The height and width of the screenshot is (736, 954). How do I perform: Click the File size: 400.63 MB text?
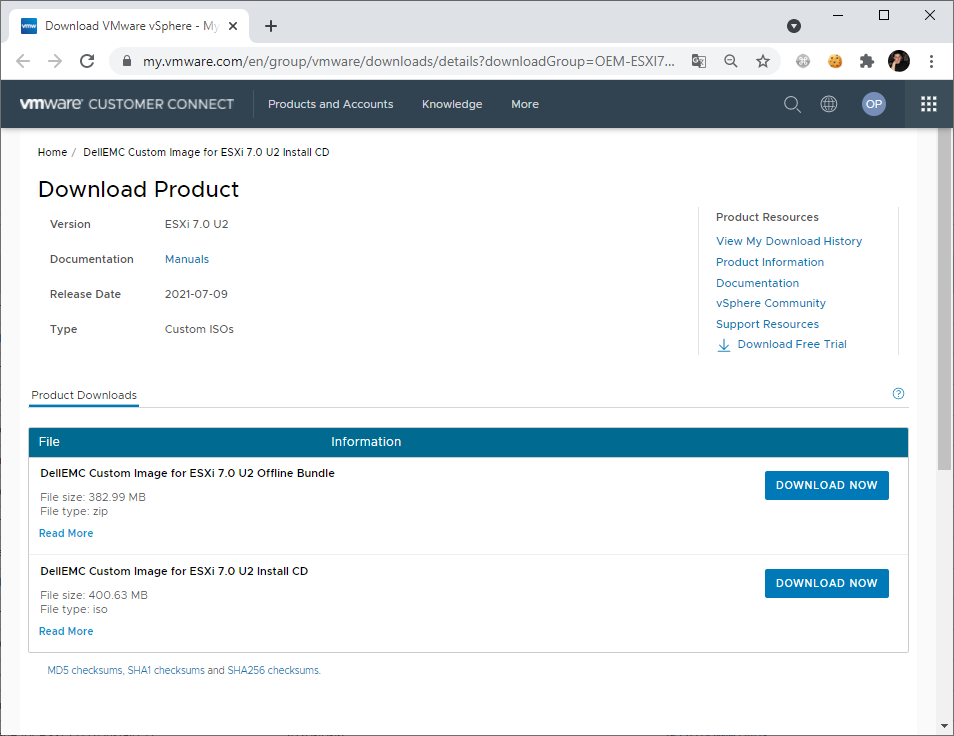point(94,595)
